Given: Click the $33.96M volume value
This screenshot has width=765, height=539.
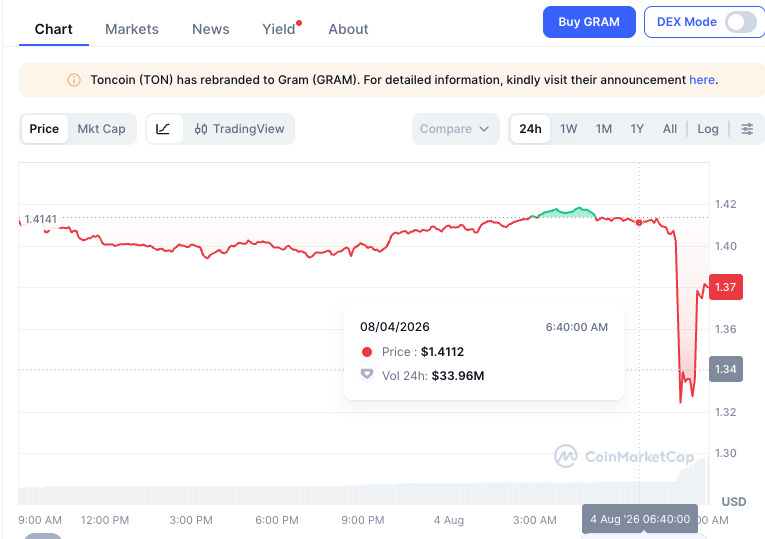Looking at the screenshot, I should (x=458, y=376).
